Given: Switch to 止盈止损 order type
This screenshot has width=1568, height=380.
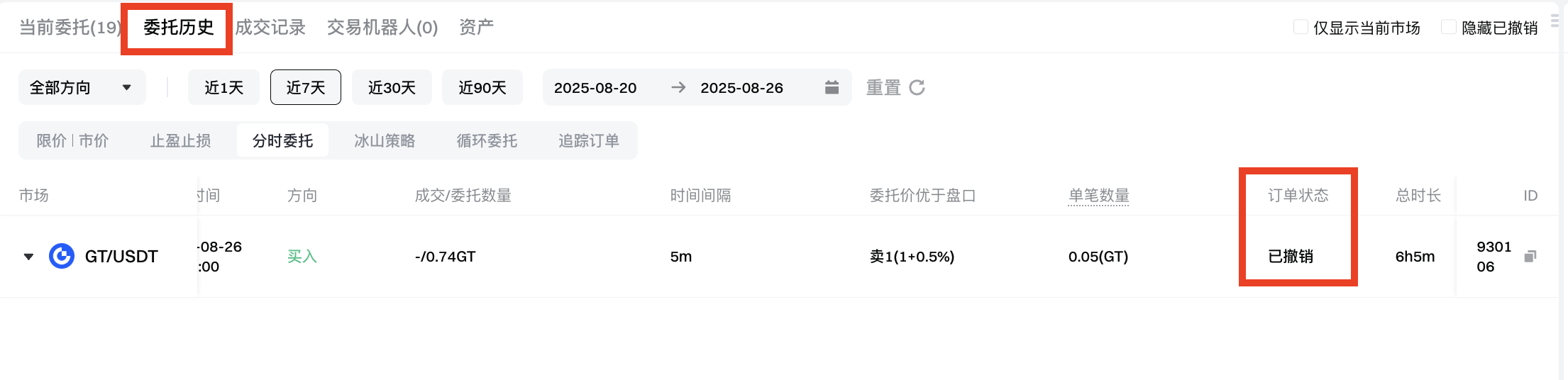Looking at the screenshot, I should coord(180,140).
